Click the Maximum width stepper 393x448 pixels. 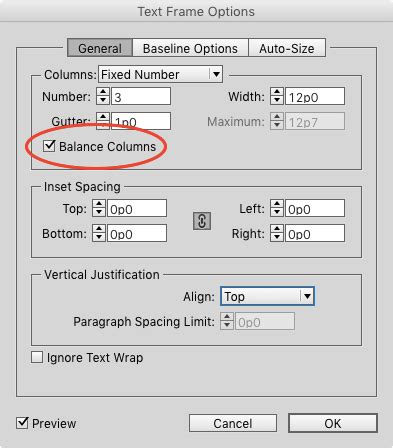pyautogui.click(x=277, y=121)
